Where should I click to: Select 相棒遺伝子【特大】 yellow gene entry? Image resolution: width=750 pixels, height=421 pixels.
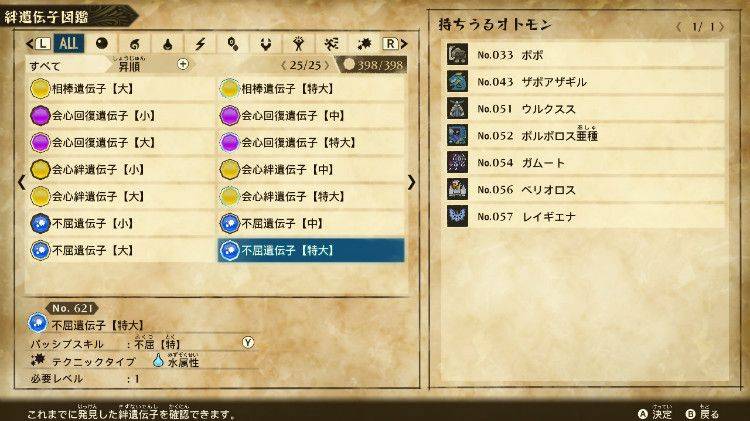[310, 89]
